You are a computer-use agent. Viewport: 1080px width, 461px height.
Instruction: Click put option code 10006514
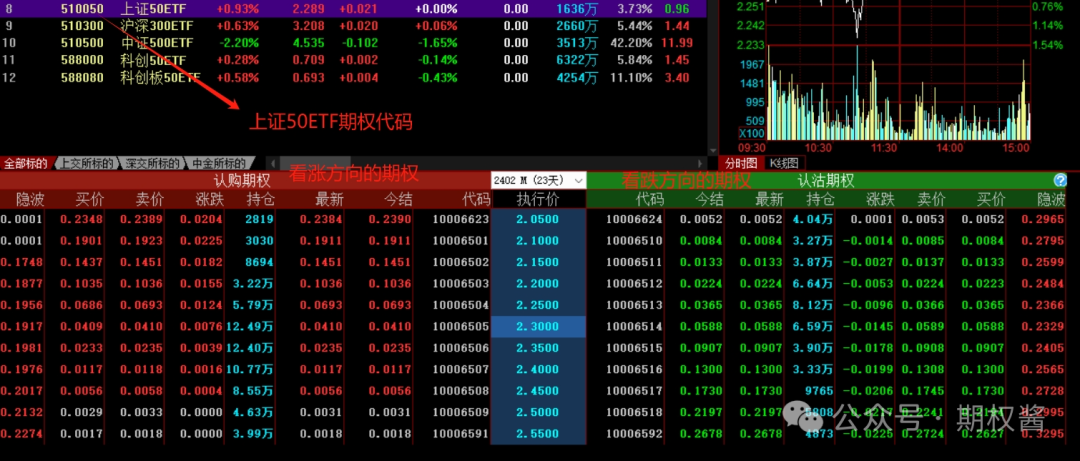point(634,327)
